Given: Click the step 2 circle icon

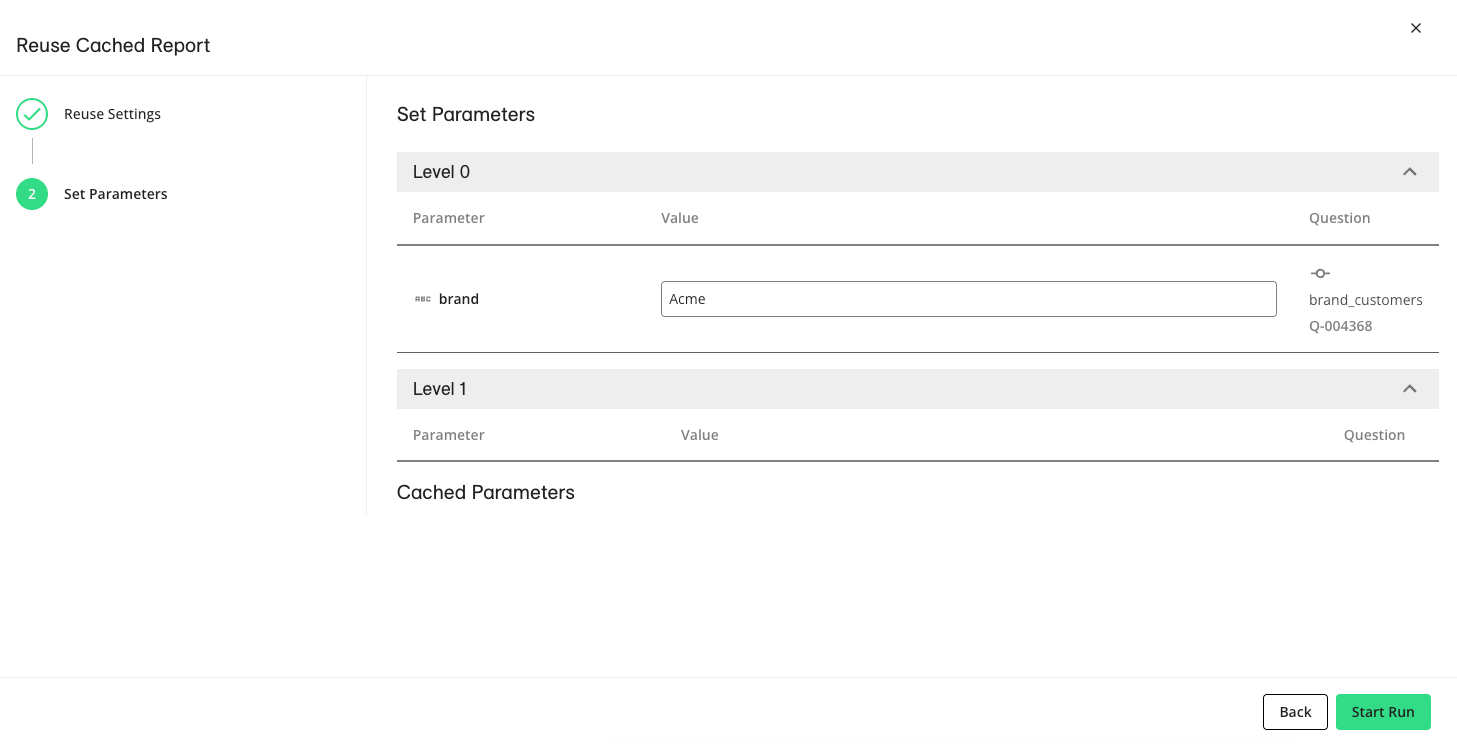Looking at the screenshot, I should click(32, 194).
